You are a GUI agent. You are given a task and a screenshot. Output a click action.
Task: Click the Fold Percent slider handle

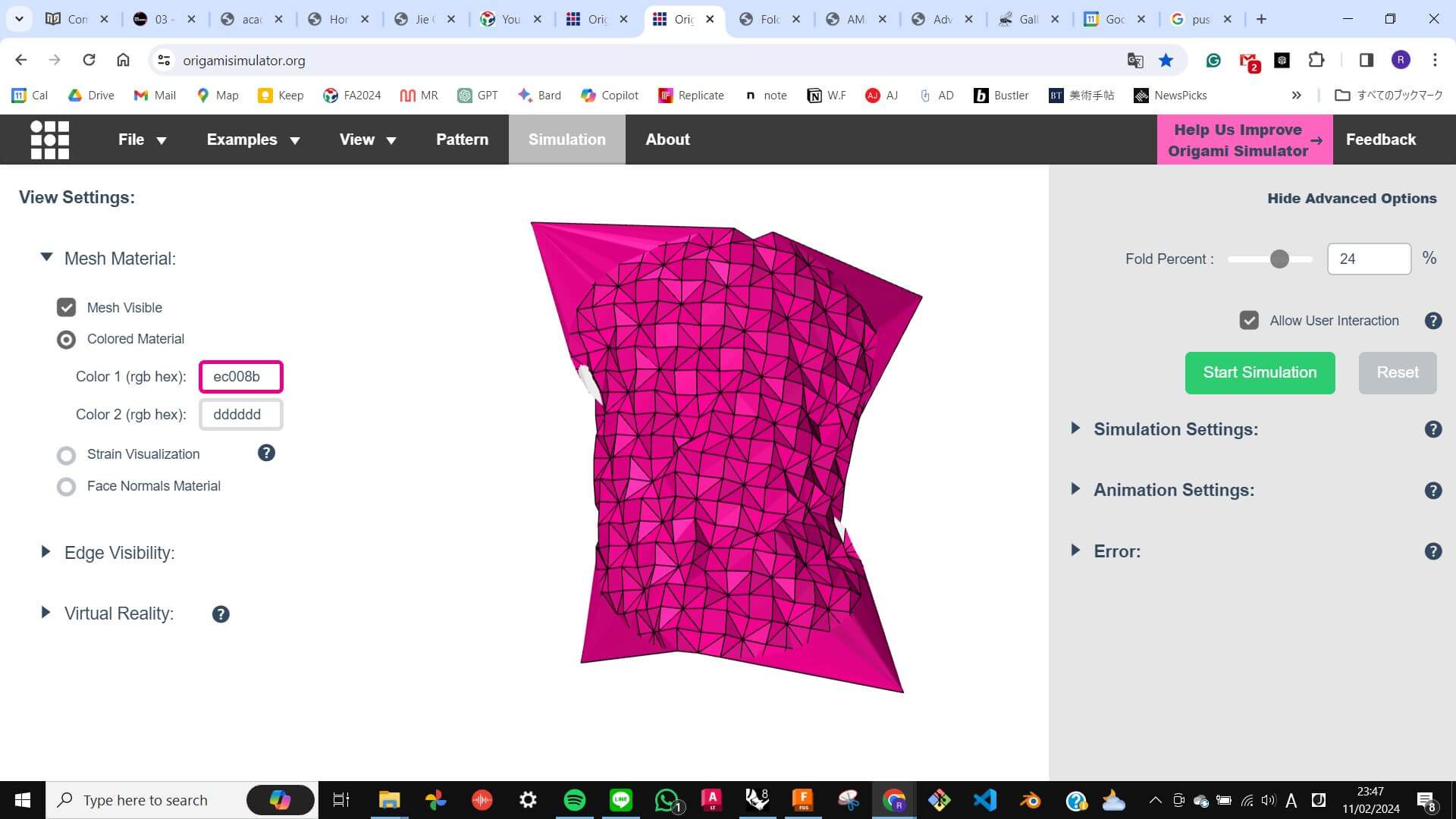1279,259
